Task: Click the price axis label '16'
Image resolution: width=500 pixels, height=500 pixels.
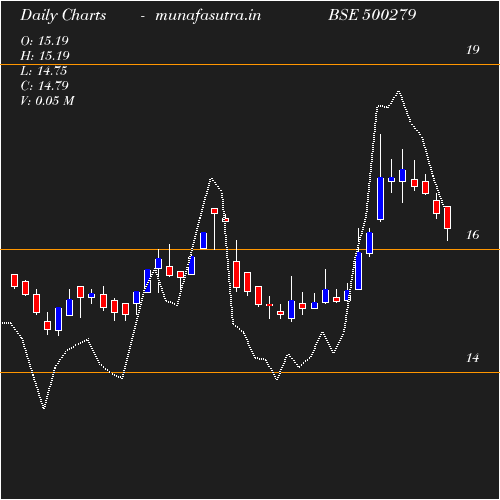Action: (x=473, y=235)
